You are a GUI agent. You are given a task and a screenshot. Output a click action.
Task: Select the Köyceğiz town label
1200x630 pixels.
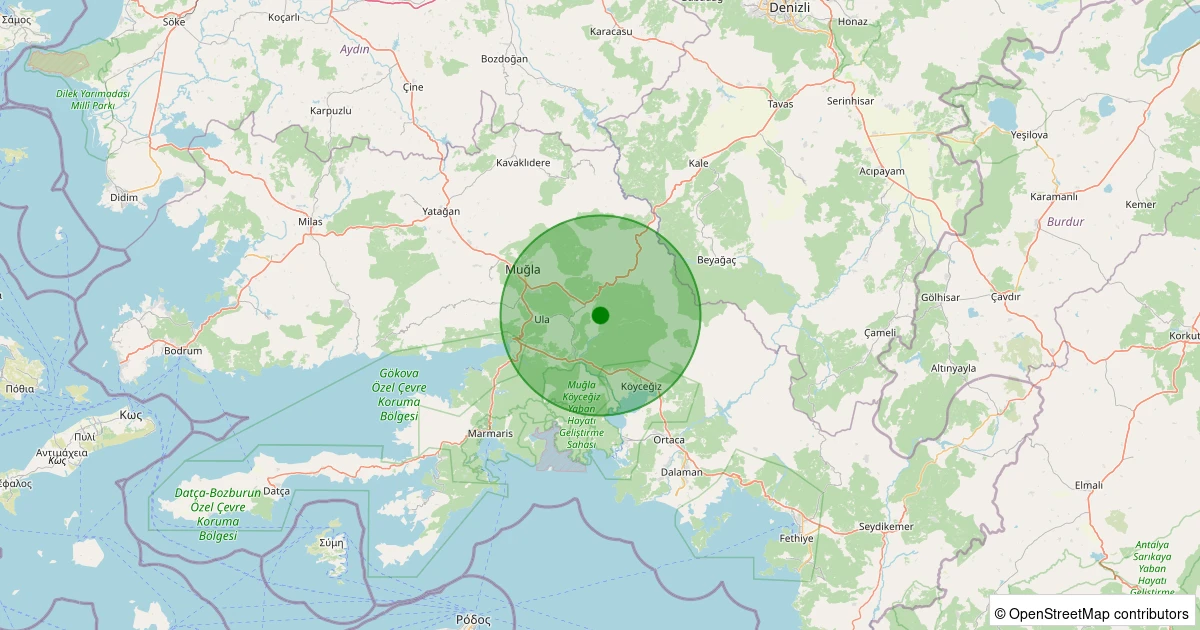[639, 385]
